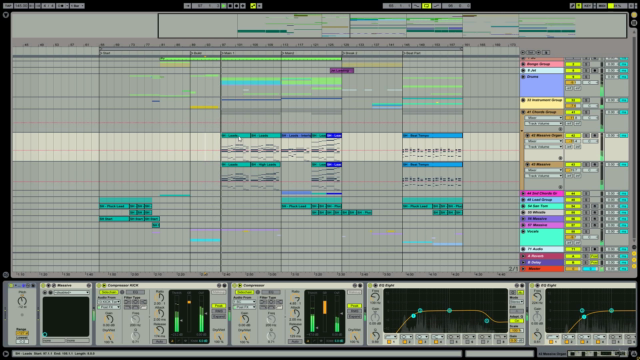The width and height of the screenshot is (640, 360).
Task: Click the Previous Locator arrow button
Action: coord(523,53)
